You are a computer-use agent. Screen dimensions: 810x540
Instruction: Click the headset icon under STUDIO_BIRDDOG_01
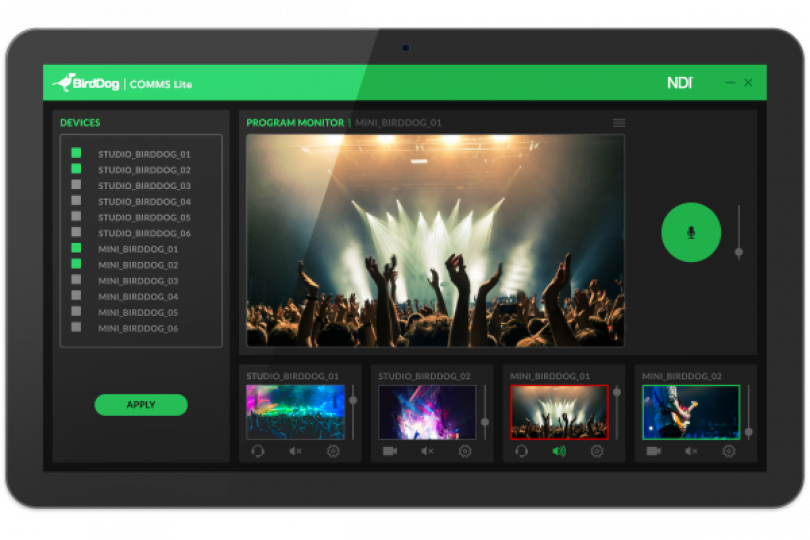257,451
